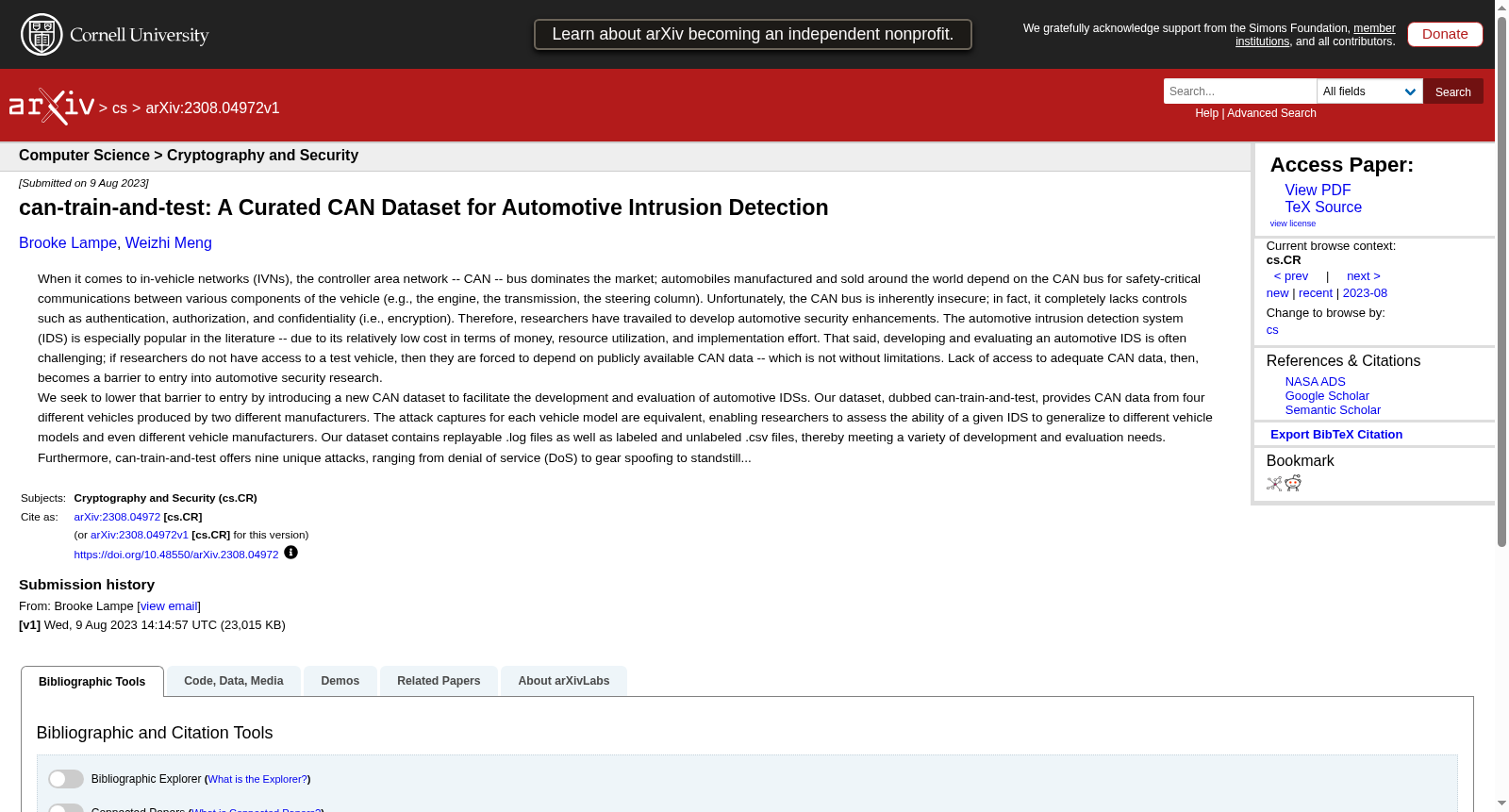The image size is (1509, 812).
Task: Open the All fields search dropdown
Action: click(1369, 91)
